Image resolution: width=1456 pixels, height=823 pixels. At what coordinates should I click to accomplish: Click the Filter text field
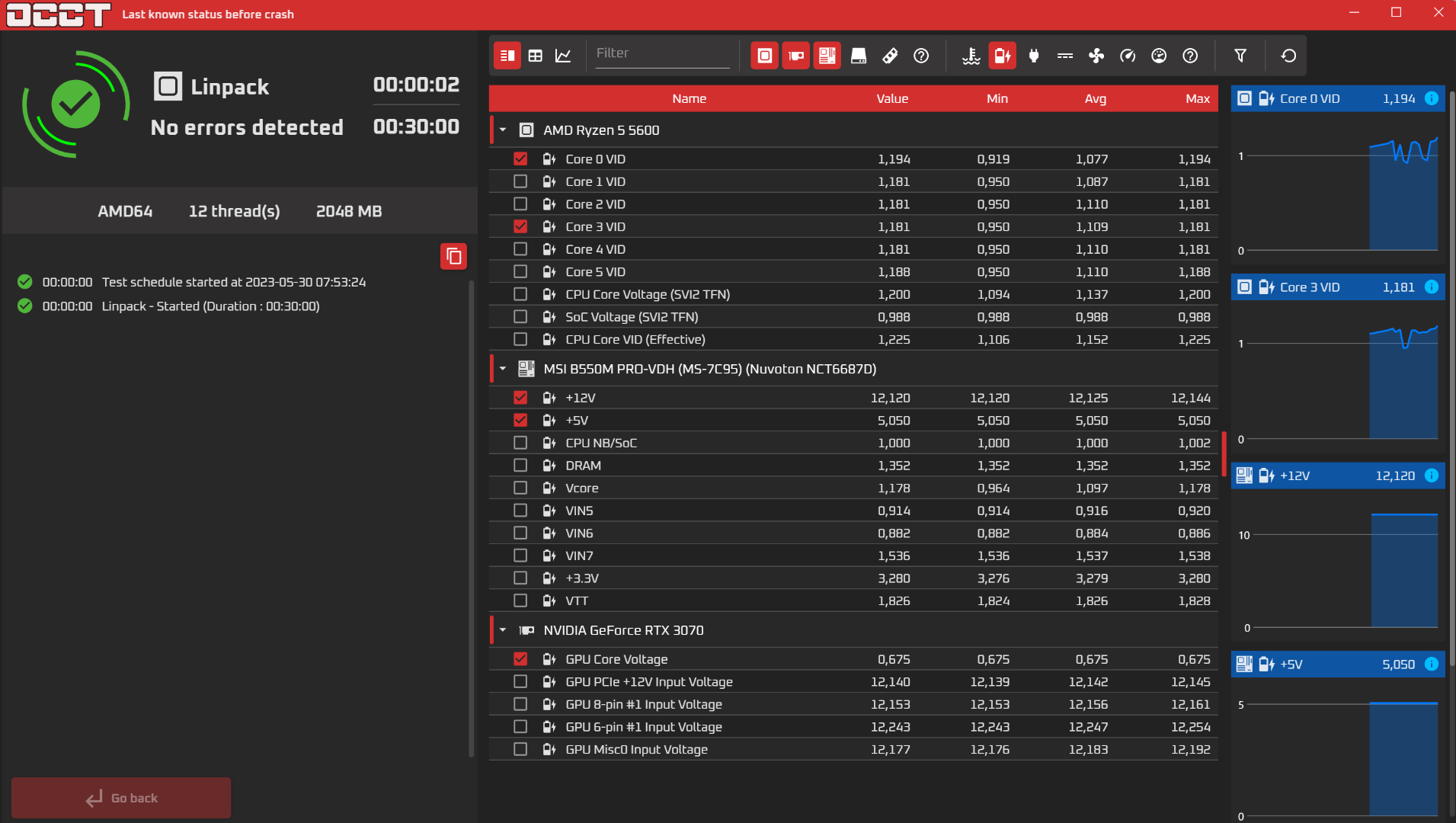[662, 53]
